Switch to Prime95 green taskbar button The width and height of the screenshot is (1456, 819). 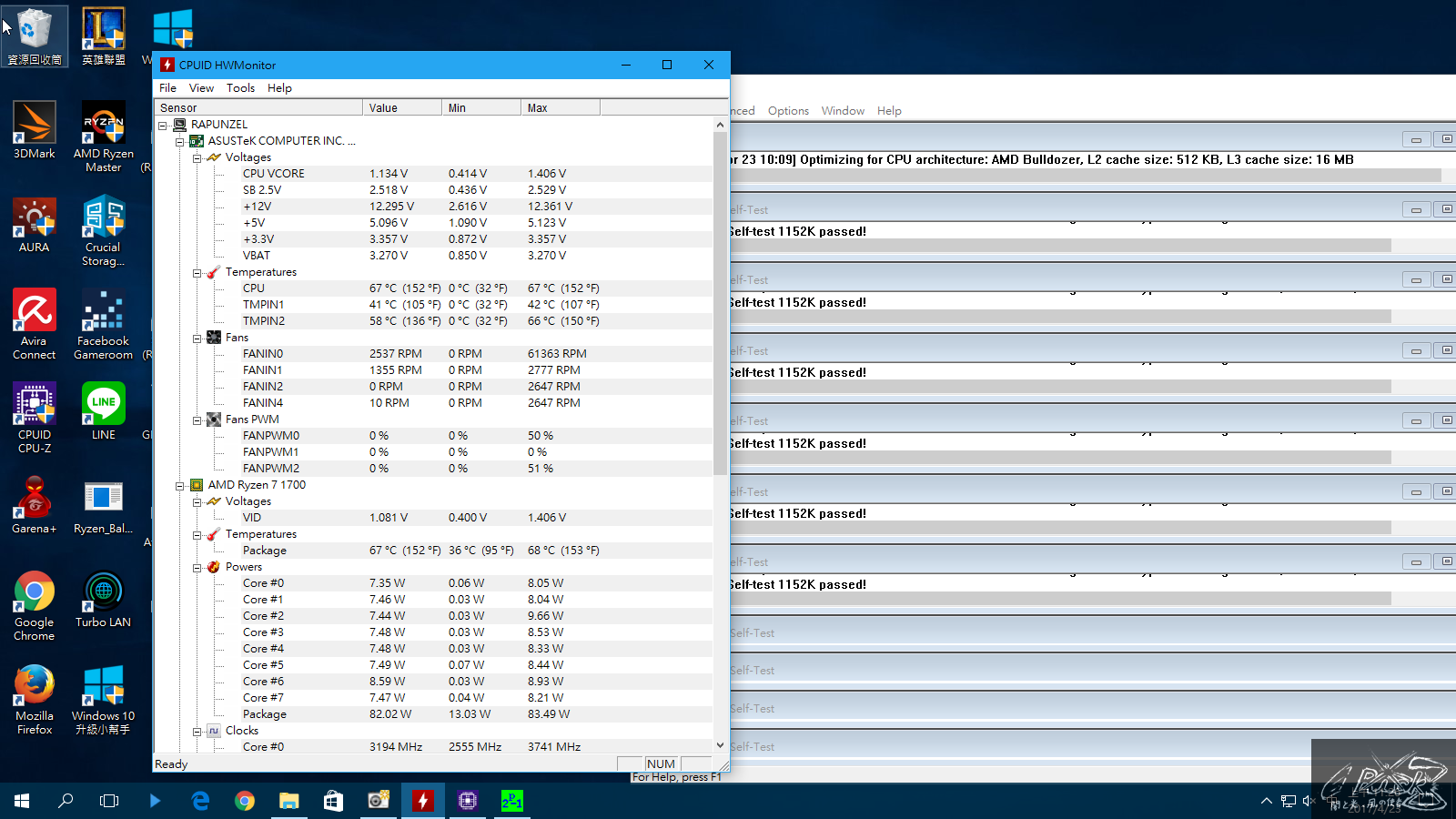(x=511, y=801)
